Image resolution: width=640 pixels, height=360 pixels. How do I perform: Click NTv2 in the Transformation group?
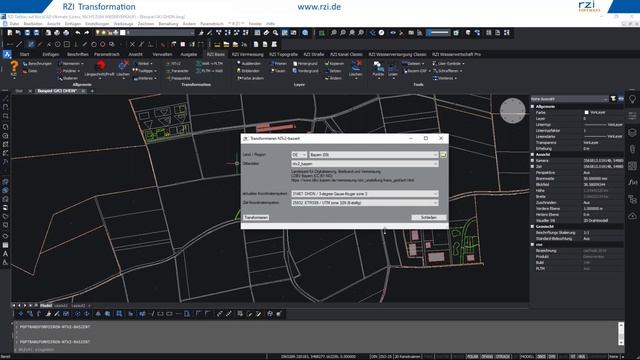(173, 64)
